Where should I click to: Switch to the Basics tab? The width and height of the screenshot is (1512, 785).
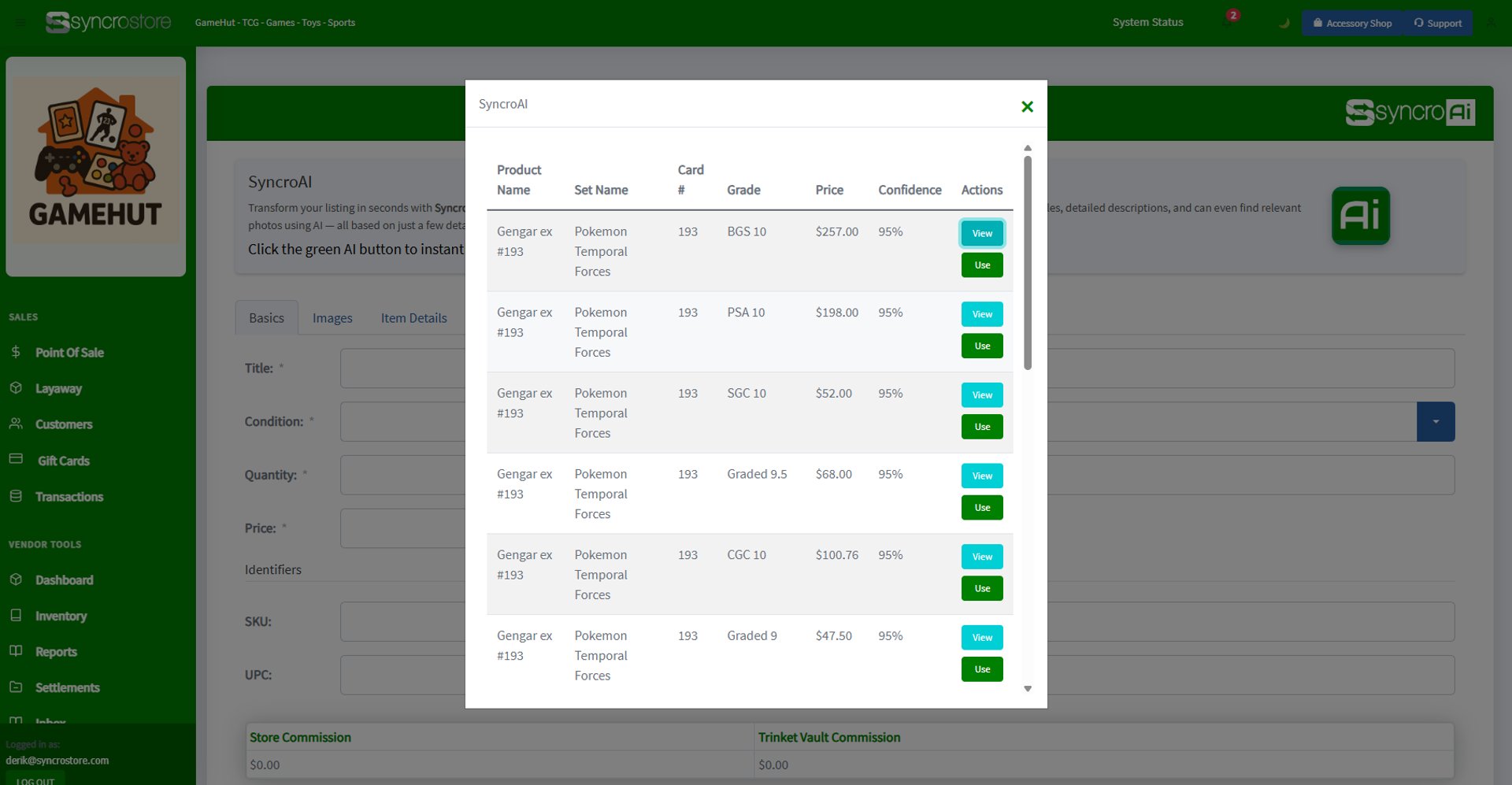click(x=266, y=317)
